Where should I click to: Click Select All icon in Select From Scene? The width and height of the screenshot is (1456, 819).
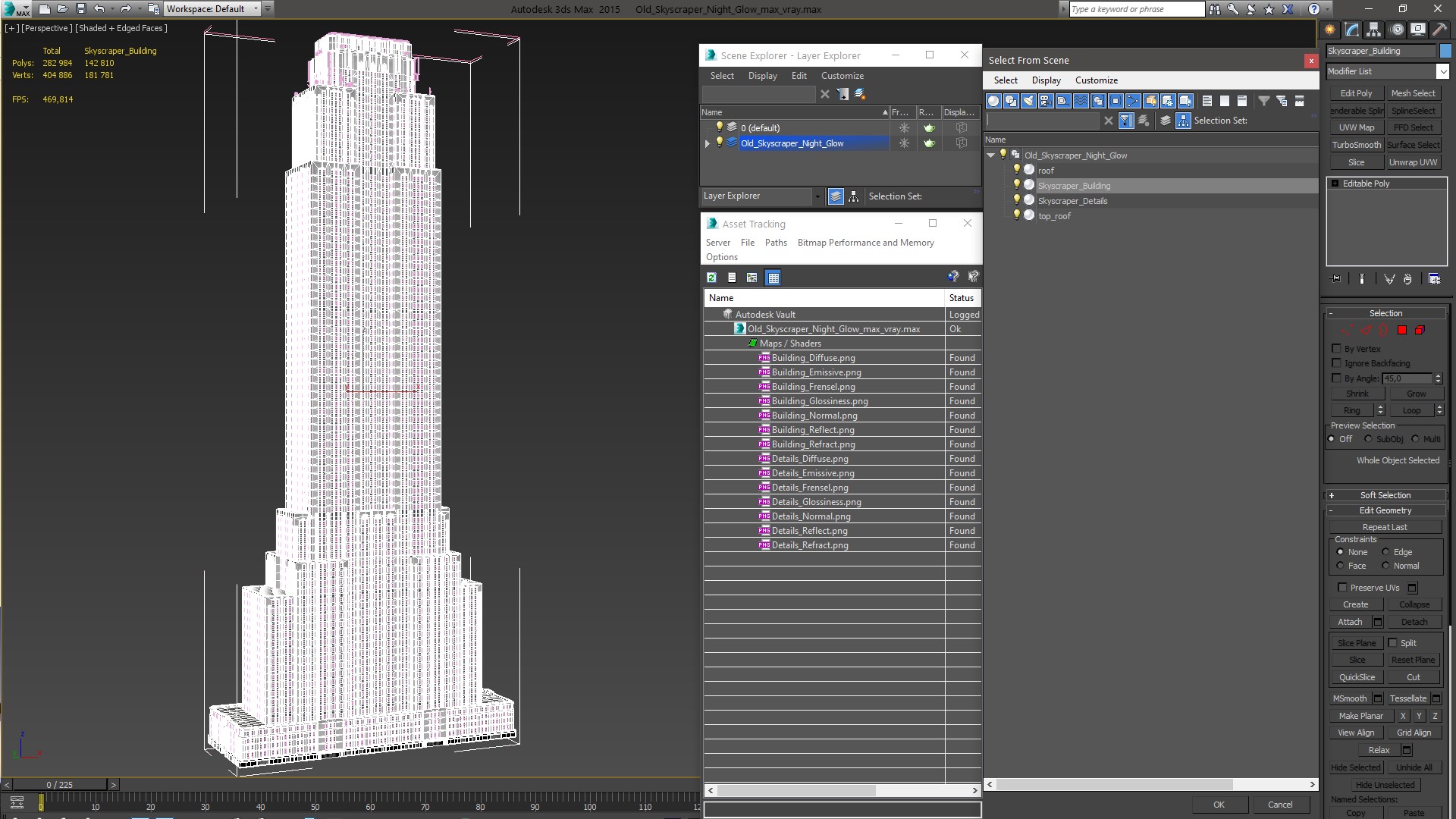click(1207, 101)
